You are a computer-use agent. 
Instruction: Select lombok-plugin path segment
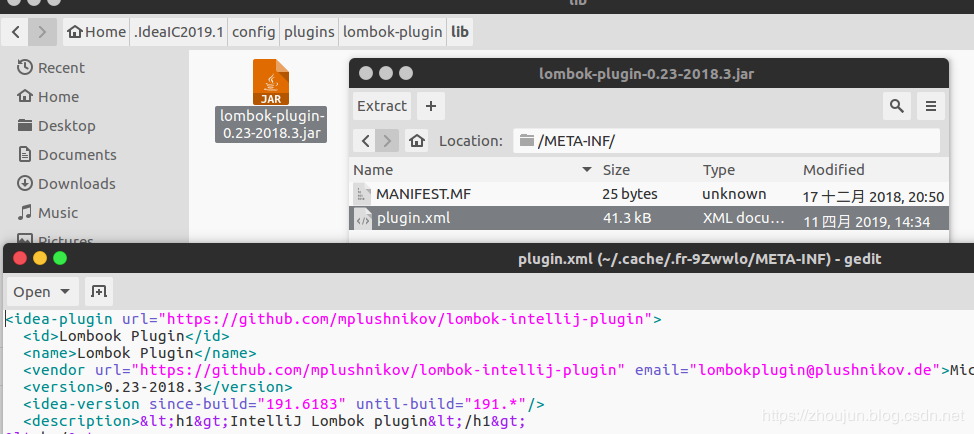(x=393, y=32)
